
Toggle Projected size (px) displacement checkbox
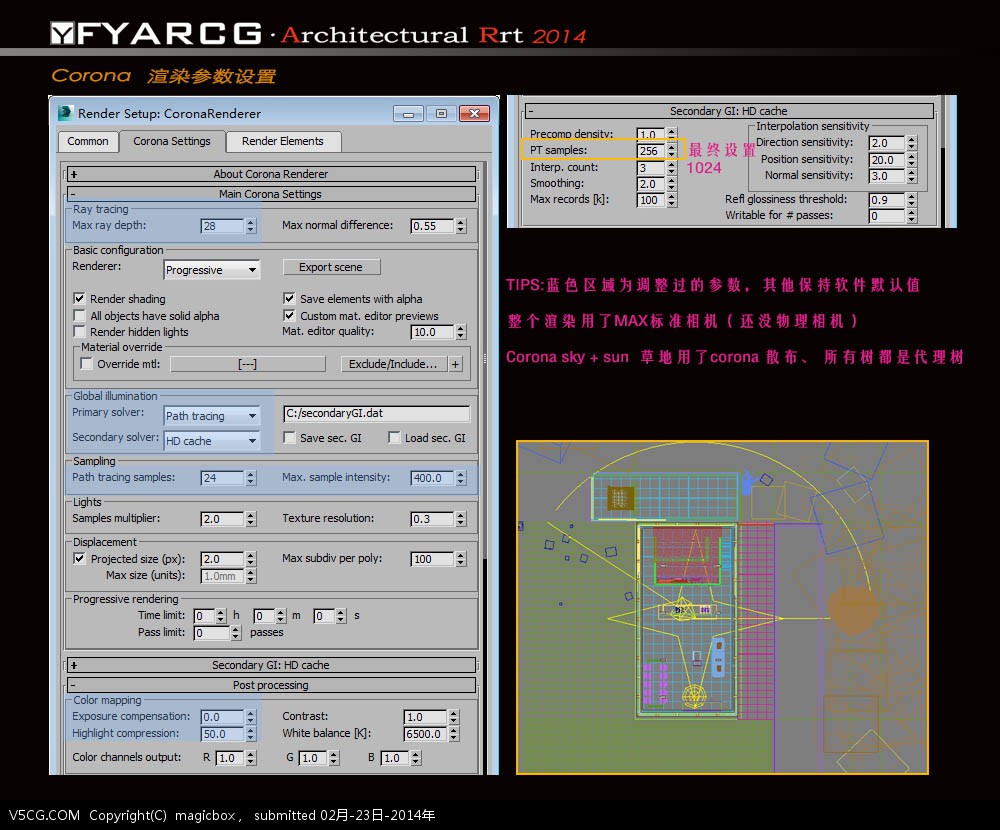tap(79, 559)
